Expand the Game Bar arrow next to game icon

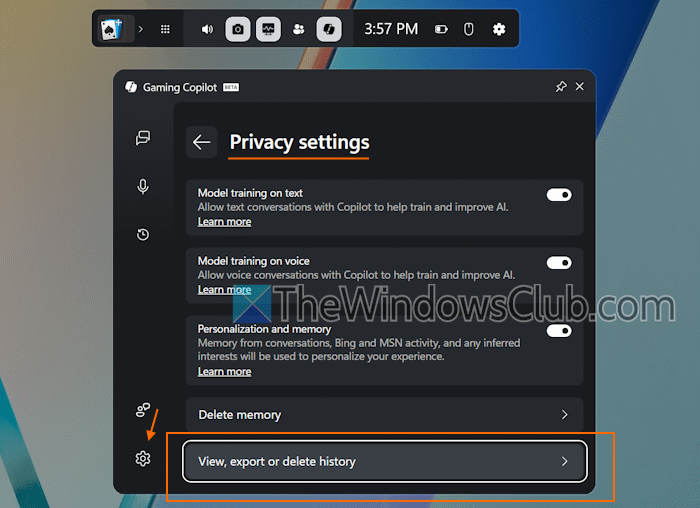141,29
